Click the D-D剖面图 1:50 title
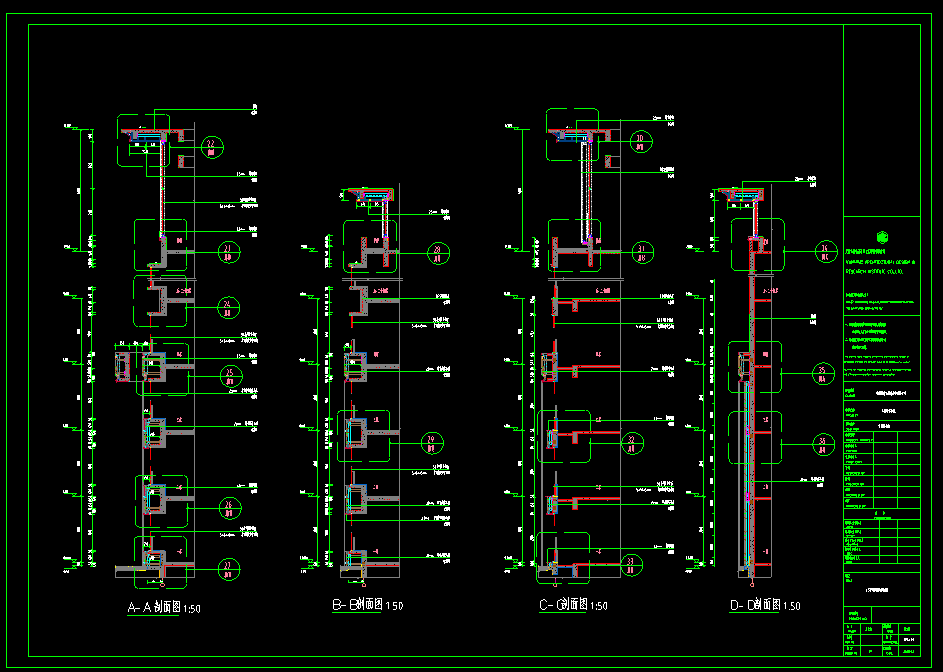The width and height of the screenshot is (943, 672). 764,605
